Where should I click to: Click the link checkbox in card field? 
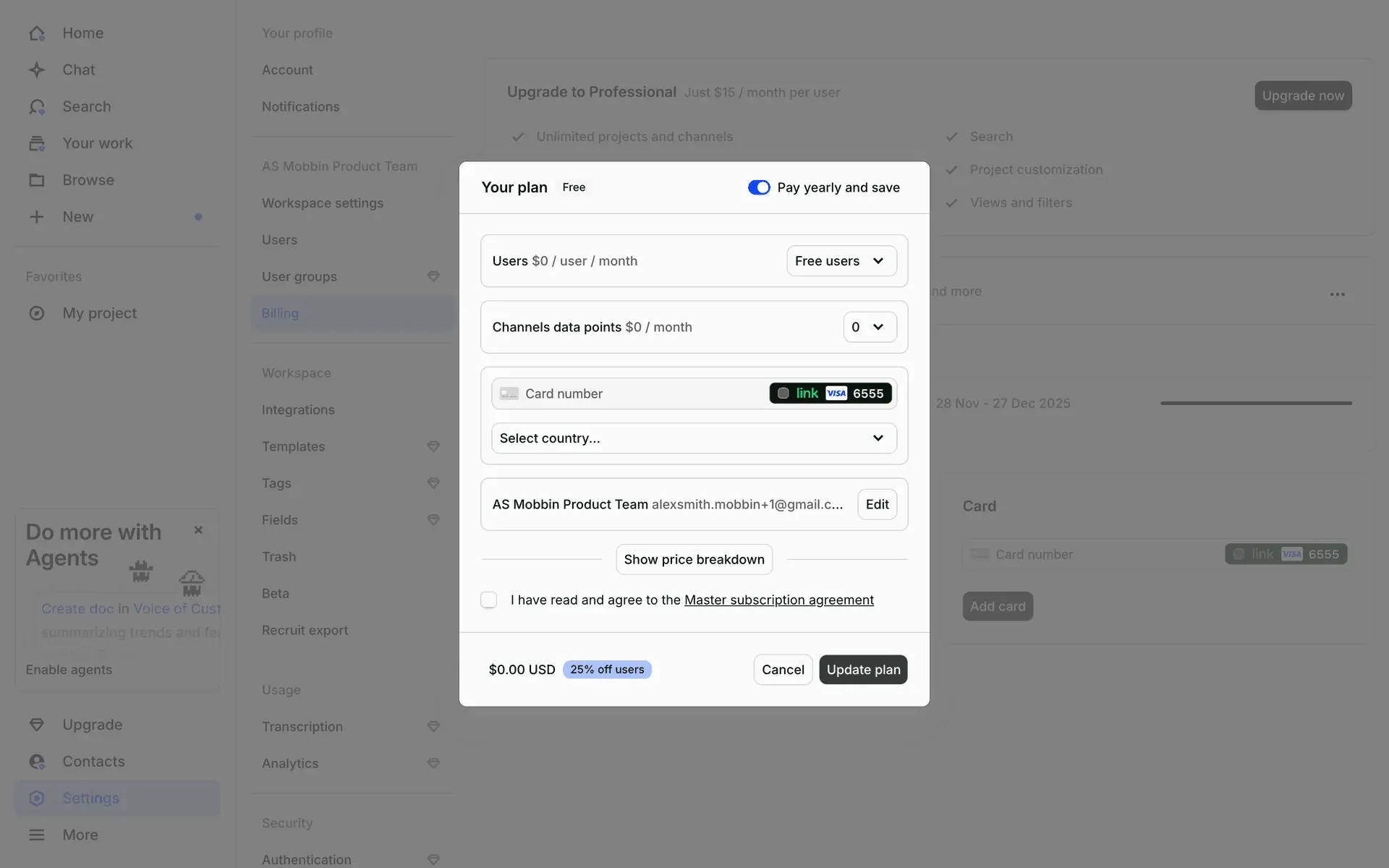(x=783, y=393)
